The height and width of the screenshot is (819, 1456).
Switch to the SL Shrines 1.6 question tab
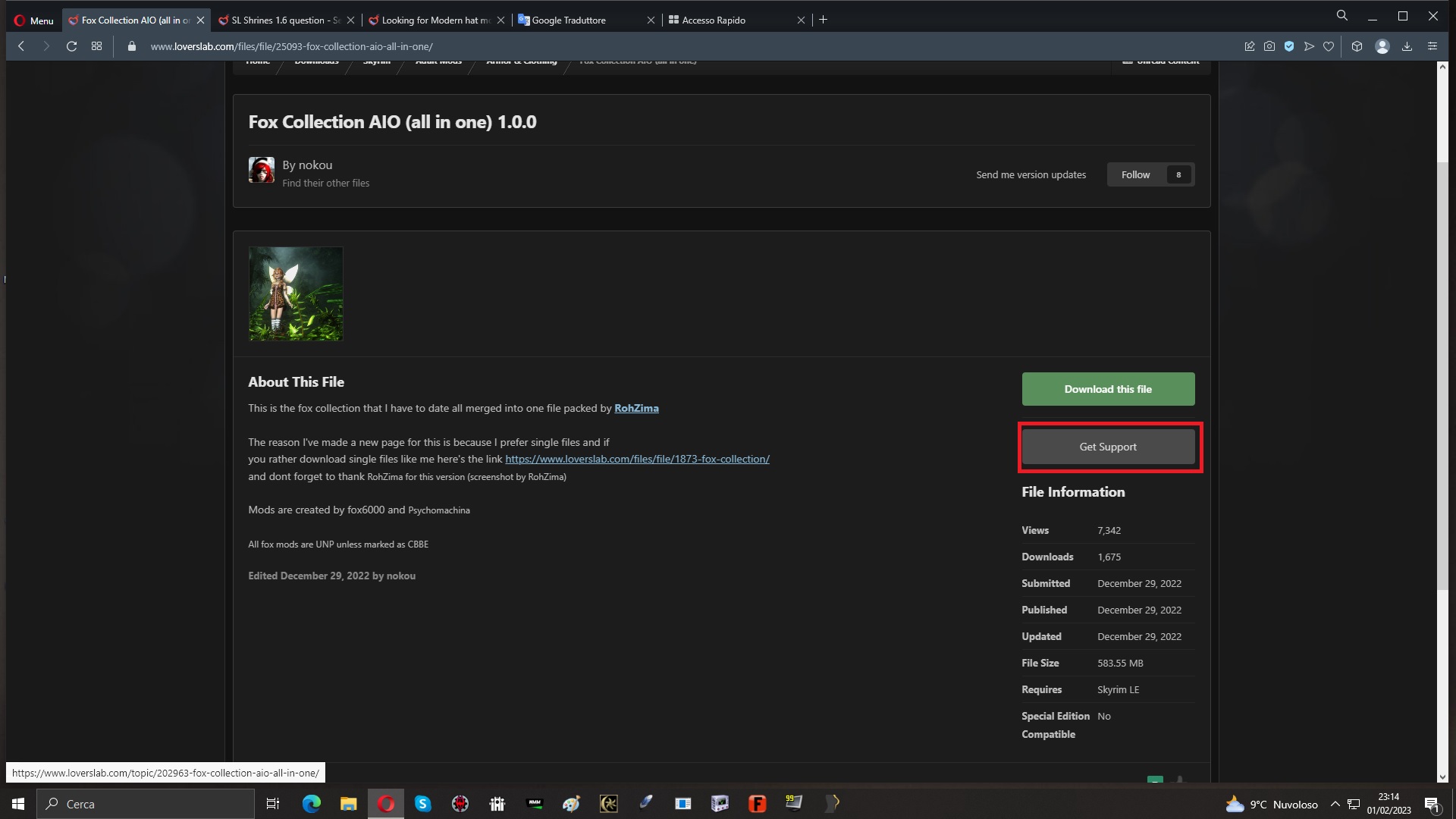click(285, 20)
